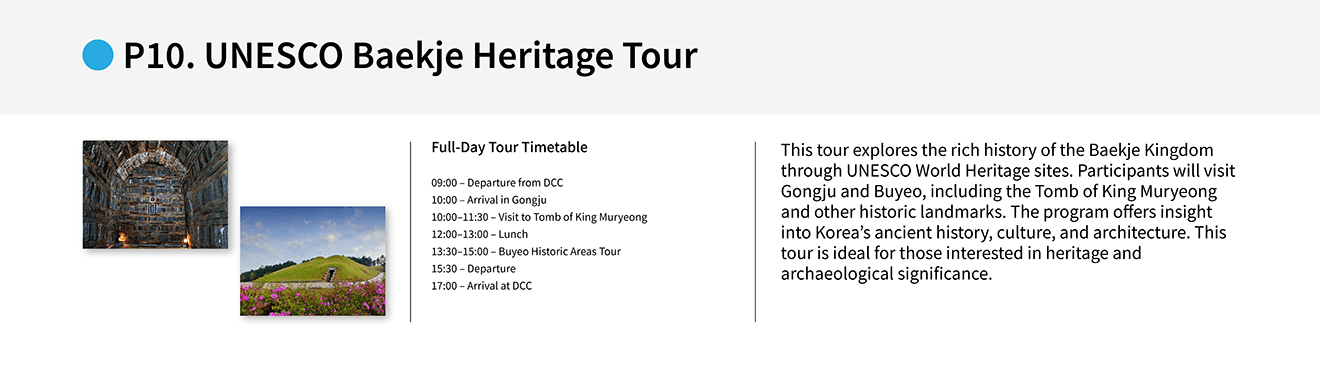Click the vertical divider before the description

click(x=755, y=231)
